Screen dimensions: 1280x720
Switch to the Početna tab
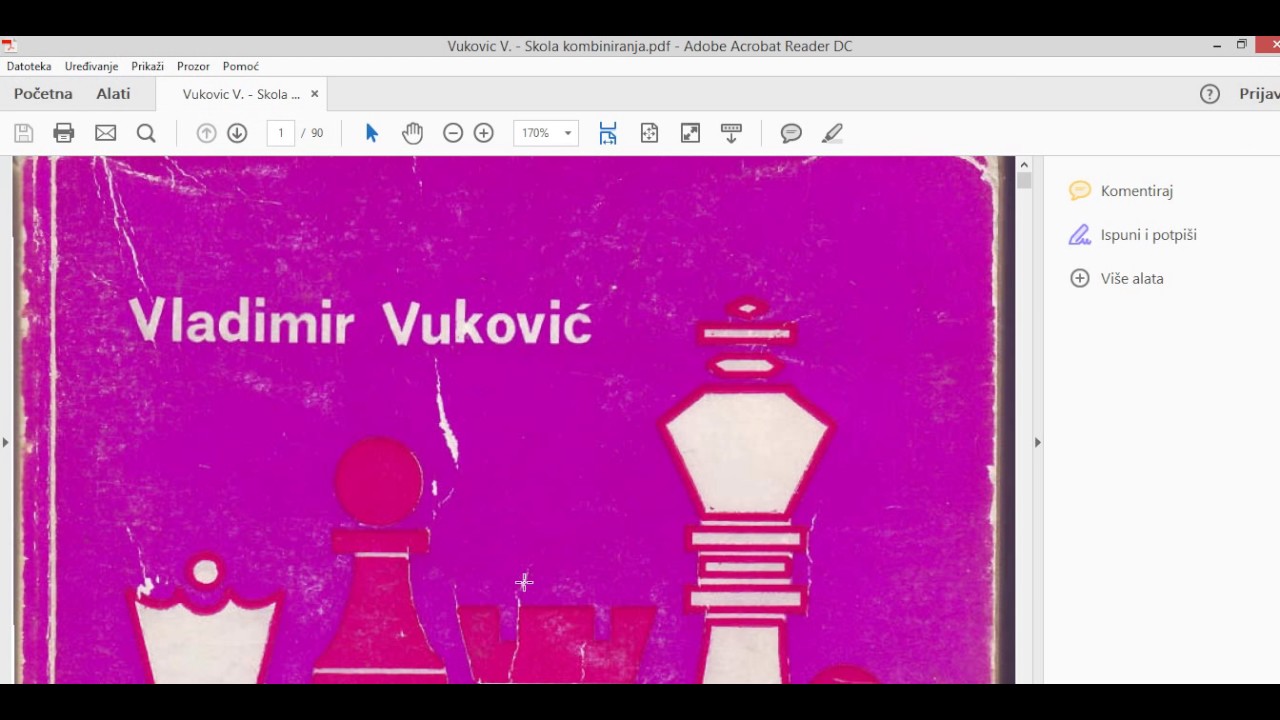(x=43, y=94)
